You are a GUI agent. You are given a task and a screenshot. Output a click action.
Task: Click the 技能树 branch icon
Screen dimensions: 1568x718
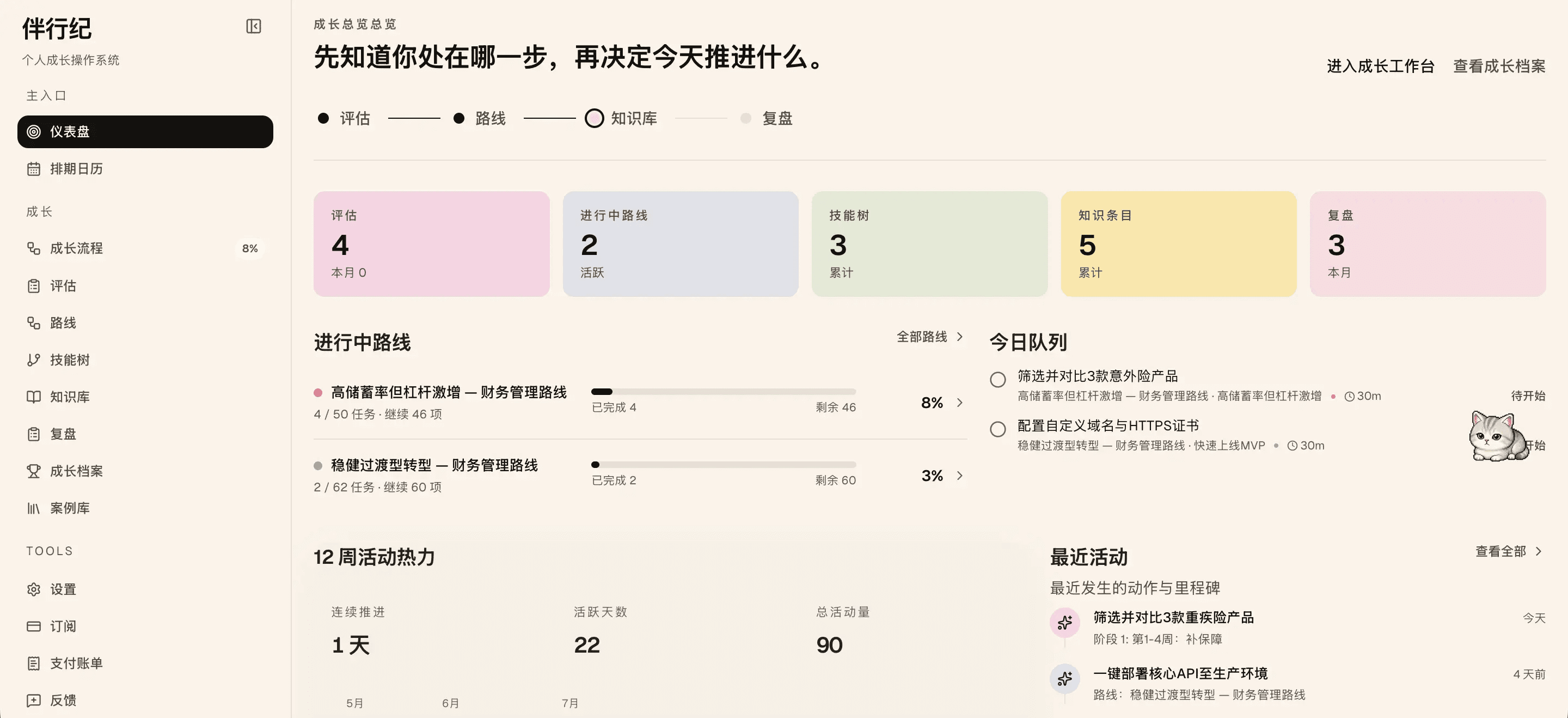coord(34,360)
